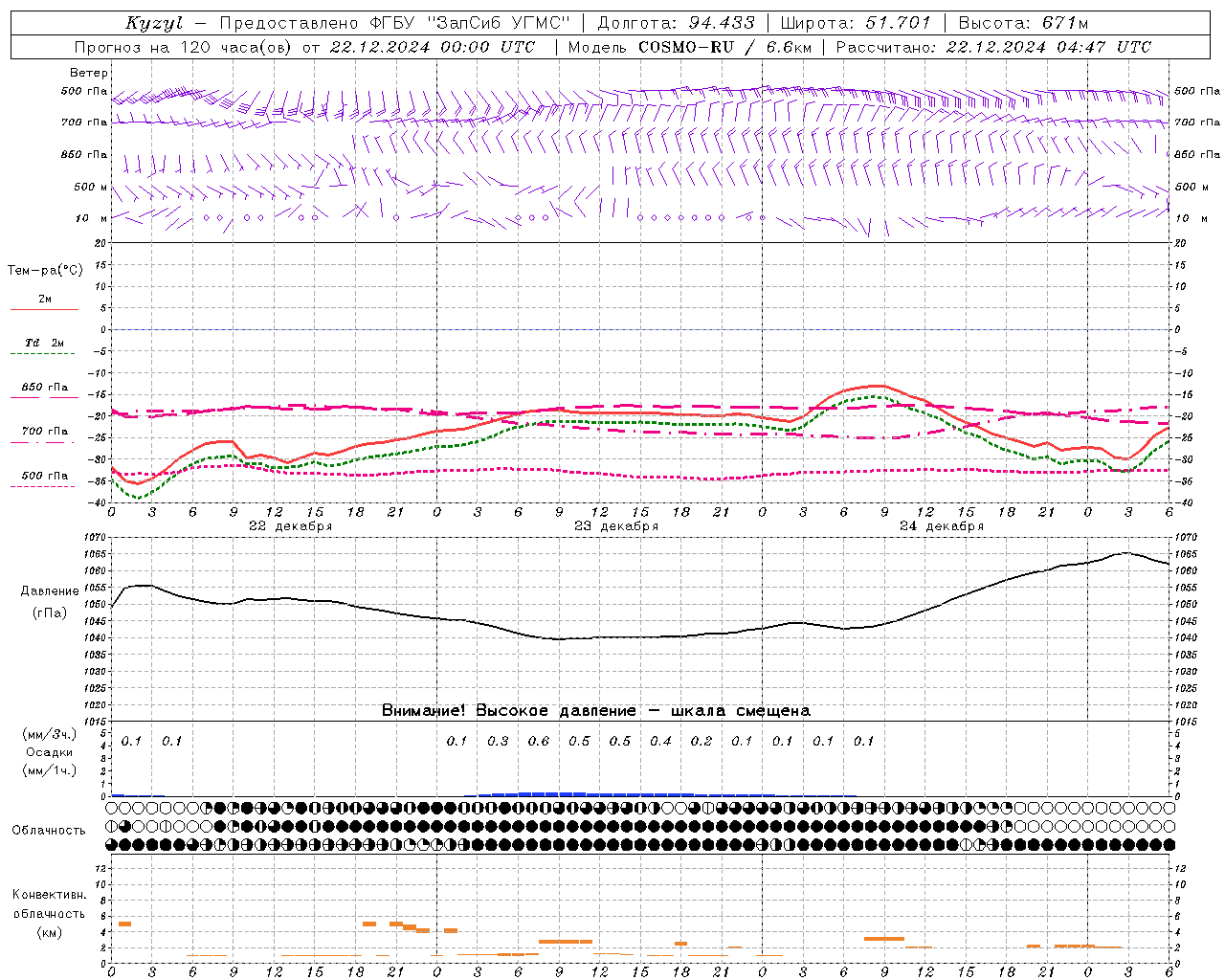Select the "Прогноз на 120 часа(ов)" forecast text

click(x=185, y=47)
